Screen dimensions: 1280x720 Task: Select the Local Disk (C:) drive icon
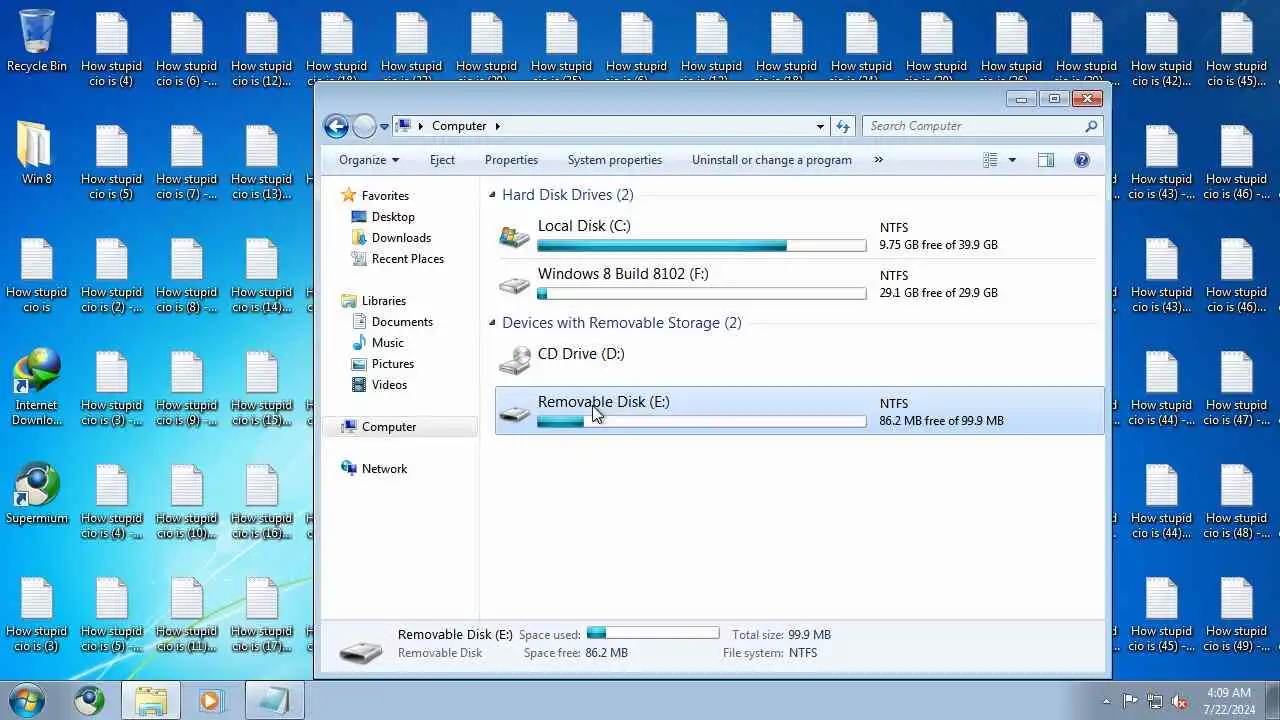pyautogui.click(x=515, y=236)
